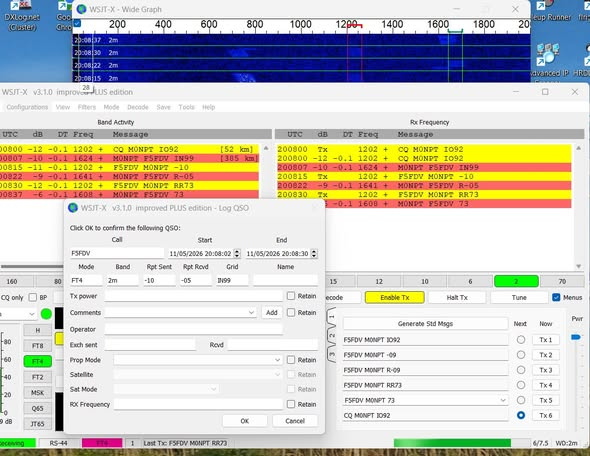The image size is (590, 456).
Task: Select Next radio for Tx 1 message
Action: pos(521,340)
